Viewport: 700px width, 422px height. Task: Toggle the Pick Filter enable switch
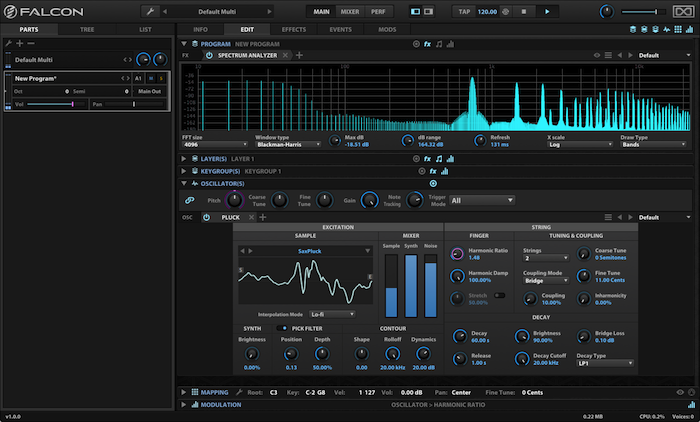283,328
